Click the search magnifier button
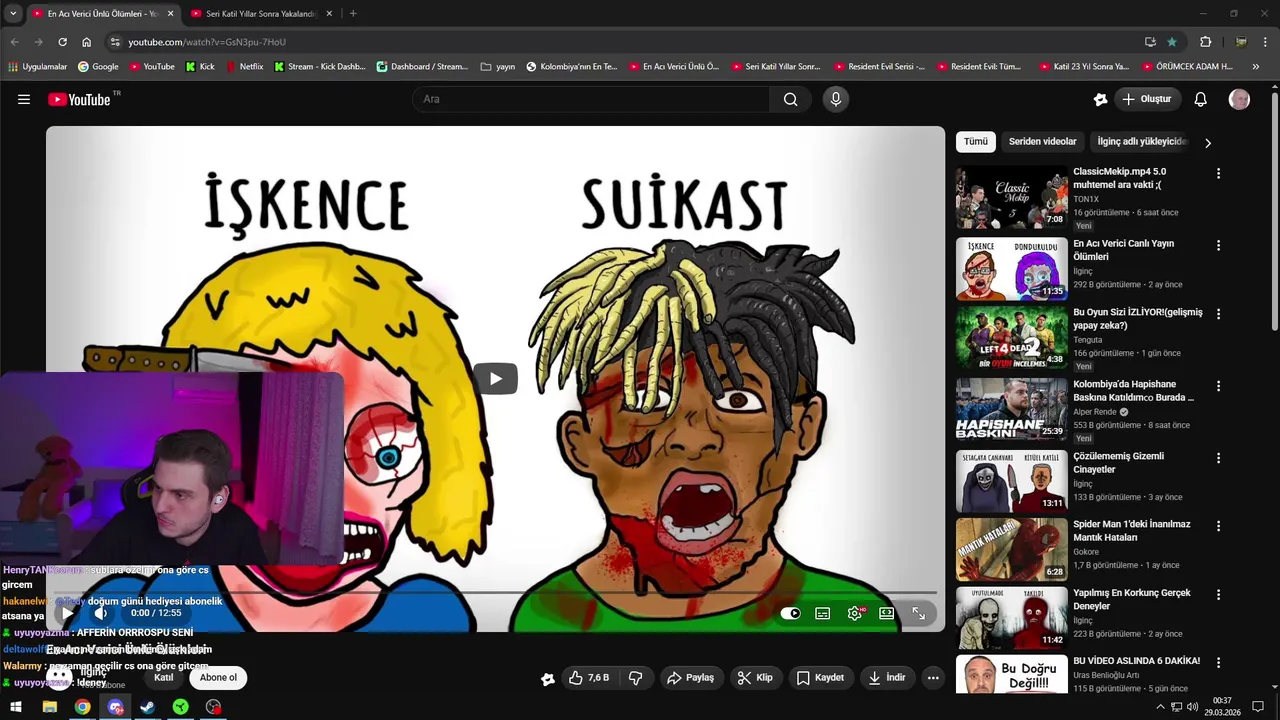This screenshot has height=720, width=1280. tap(791, 99)
